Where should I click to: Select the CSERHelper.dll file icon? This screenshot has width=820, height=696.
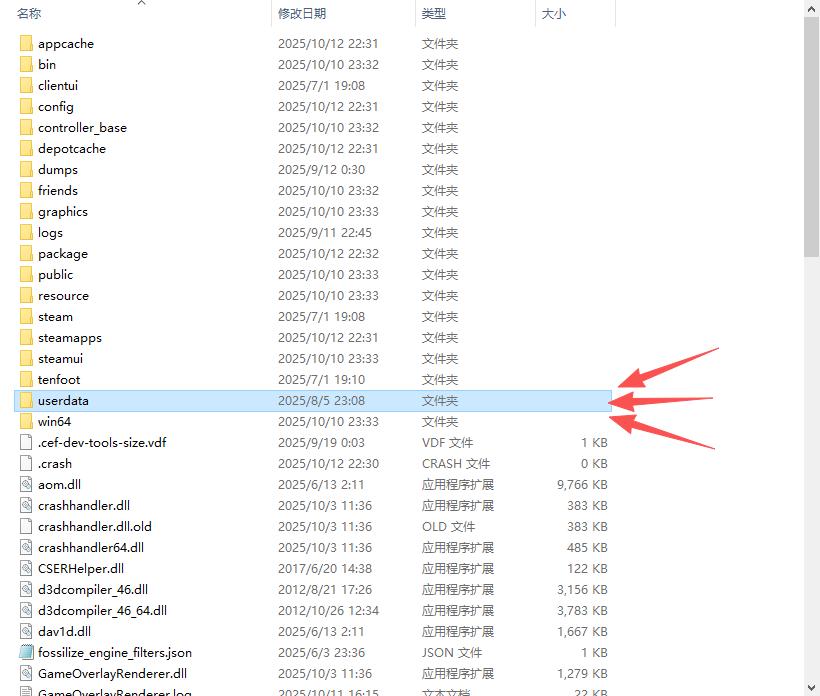26,568
